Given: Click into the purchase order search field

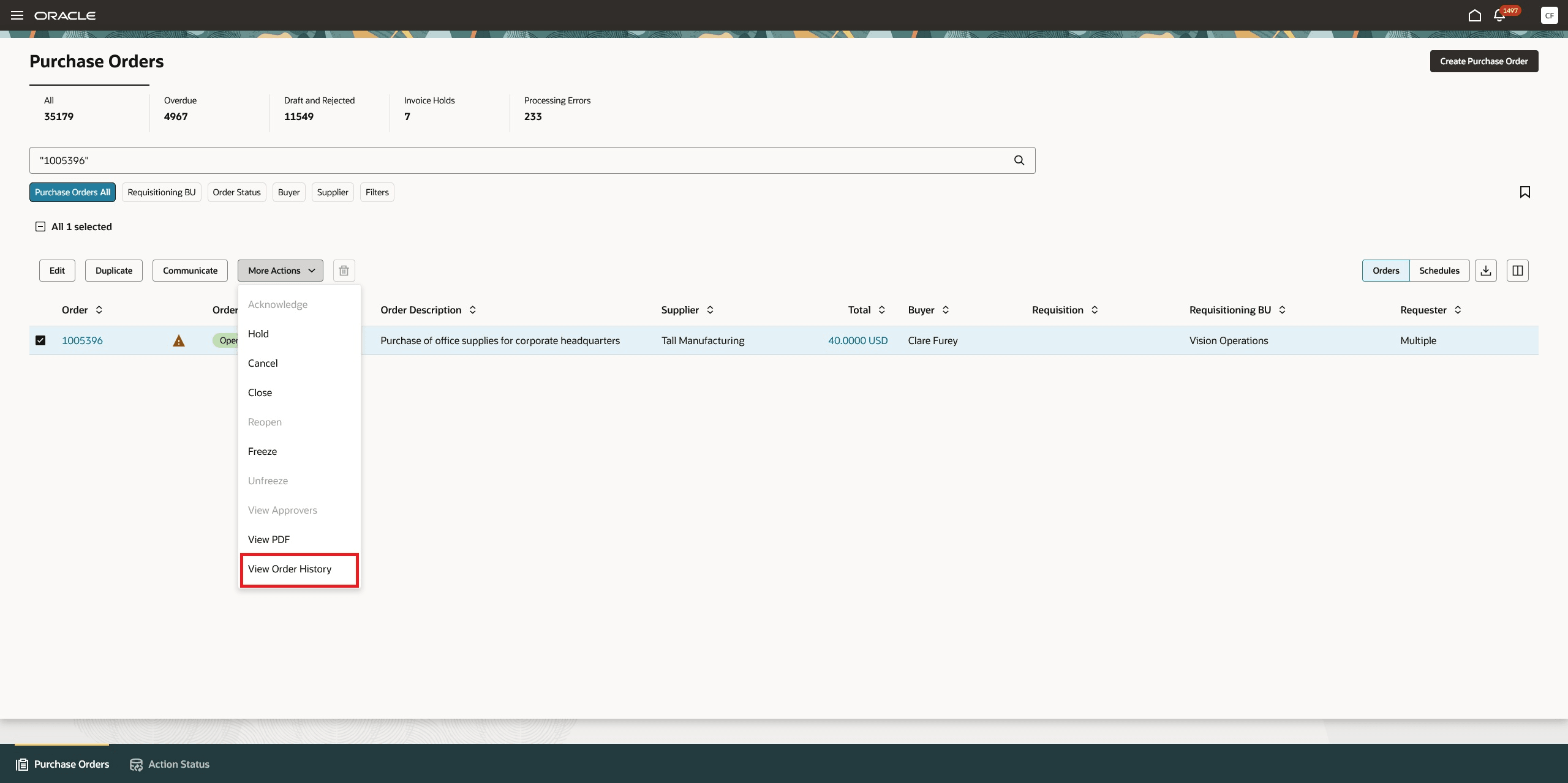Looking at the screenshot, I should click(x=521, y=160).
